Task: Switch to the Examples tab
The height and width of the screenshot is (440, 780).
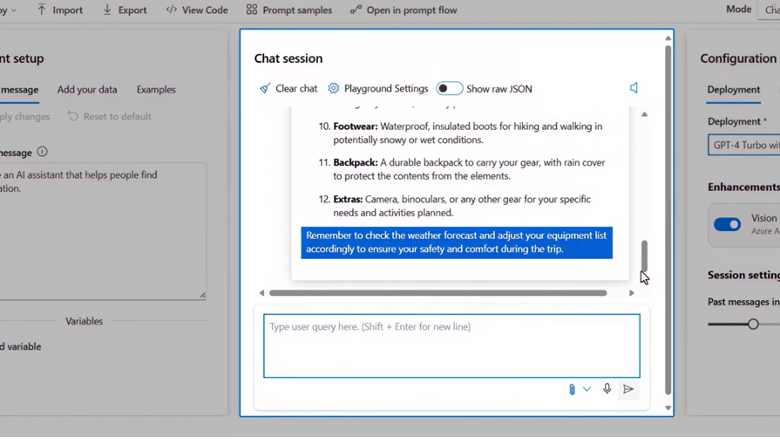Action: click(x=156, y=89)
